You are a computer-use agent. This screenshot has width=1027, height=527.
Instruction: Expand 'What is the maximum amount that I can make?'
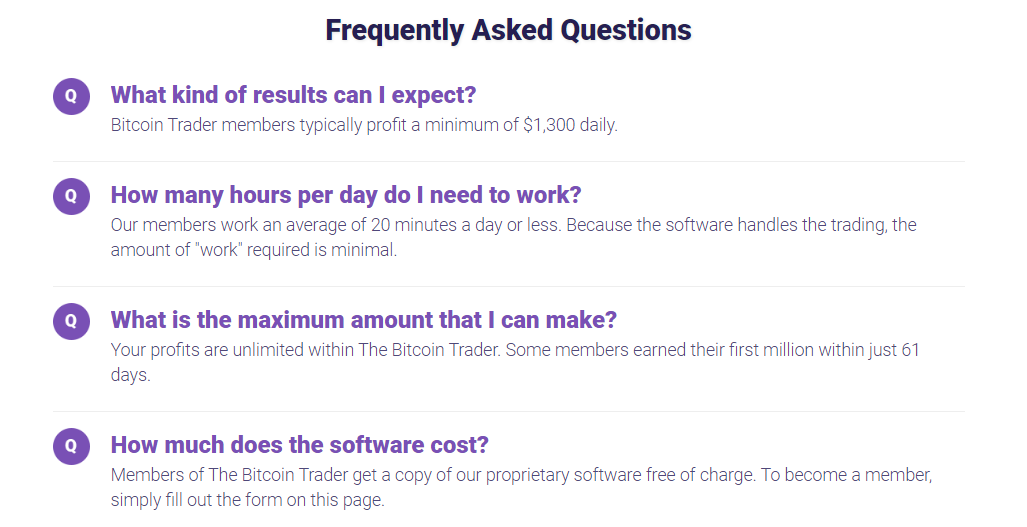pos(364,320)
